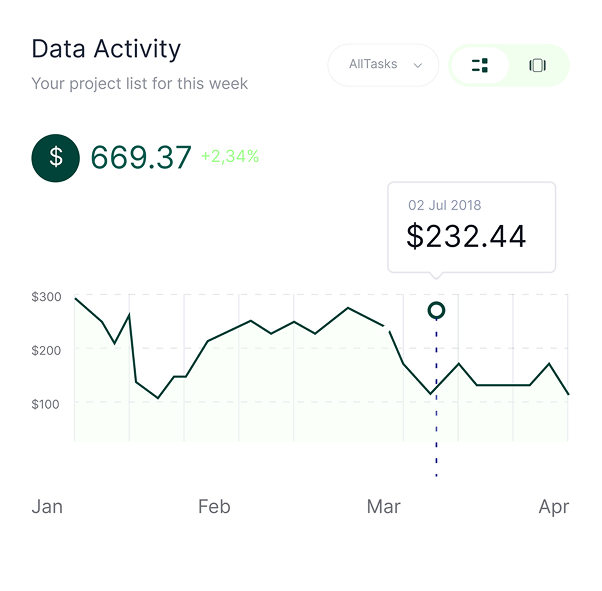Click the dollar sign circle icon
This screenshot has height=591, width=602.
coord(56,158)
